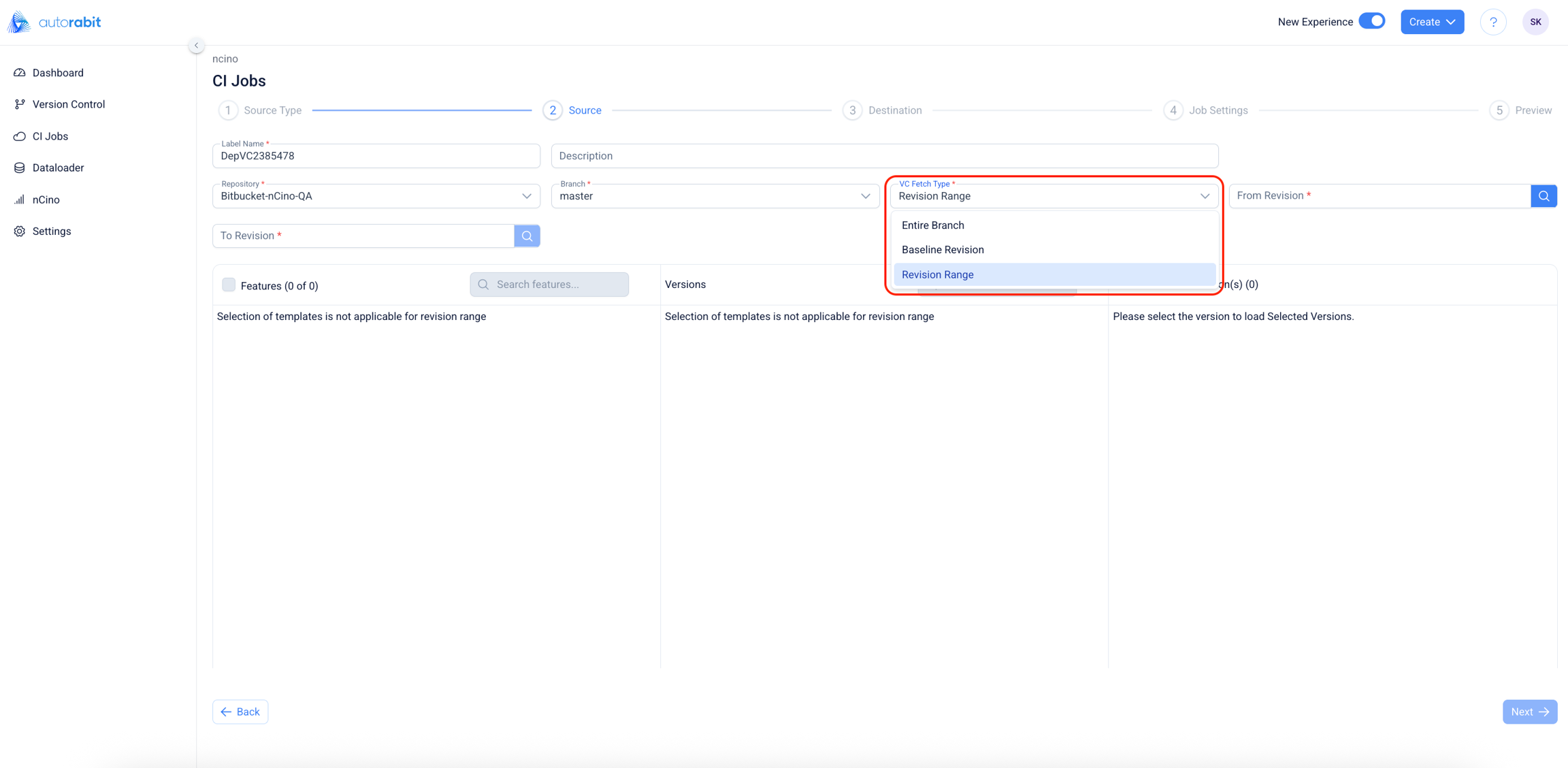Choose Baseline Revision option
This screenshot has height=768, width=1568.
coord(942,250)
